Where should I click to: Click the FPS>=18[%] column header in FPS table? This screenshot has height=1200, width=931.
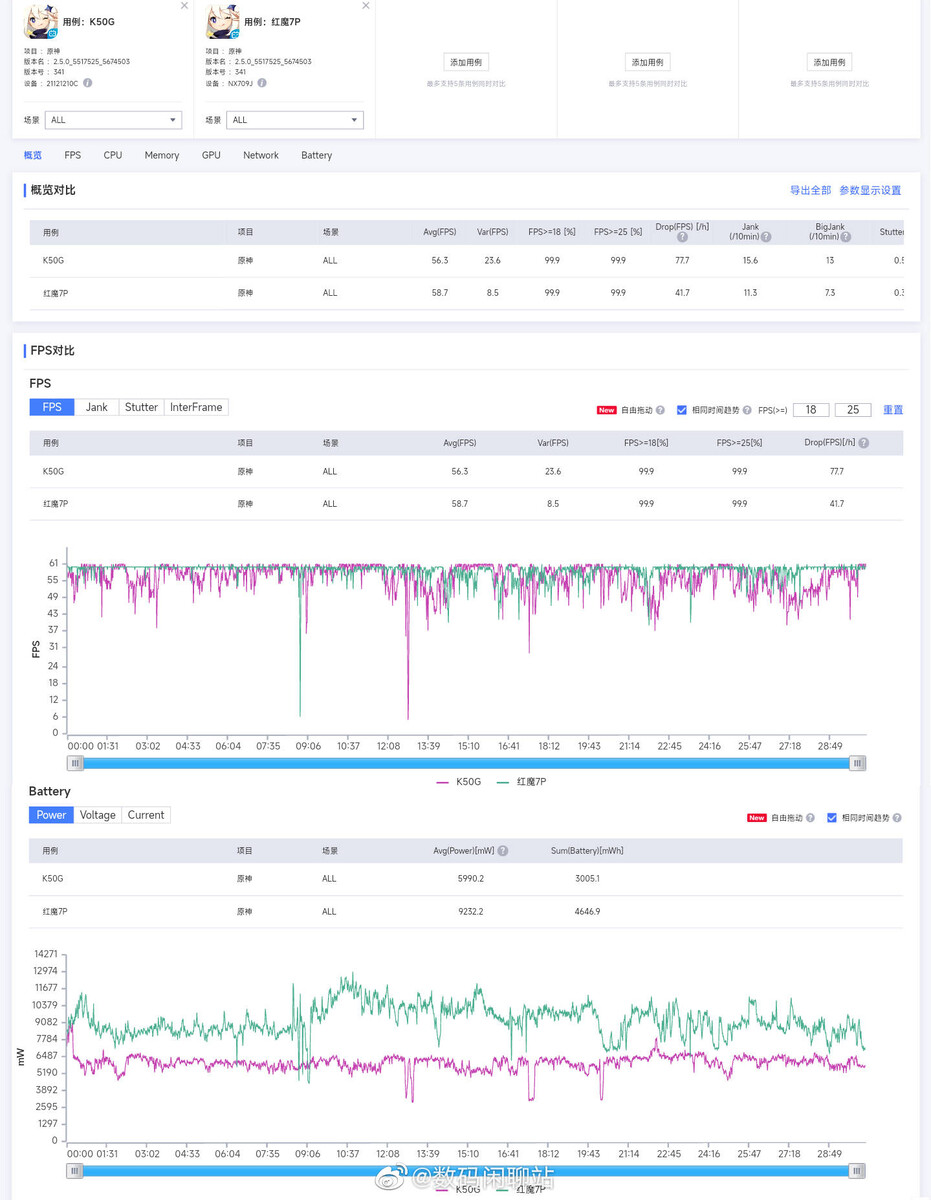[646, 443]
